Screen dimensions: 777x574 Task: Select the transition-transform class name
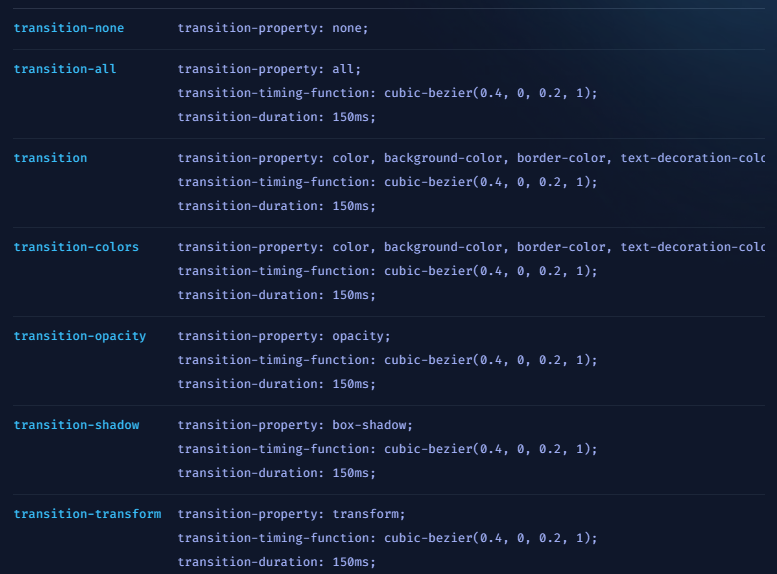tap(87, 514)
